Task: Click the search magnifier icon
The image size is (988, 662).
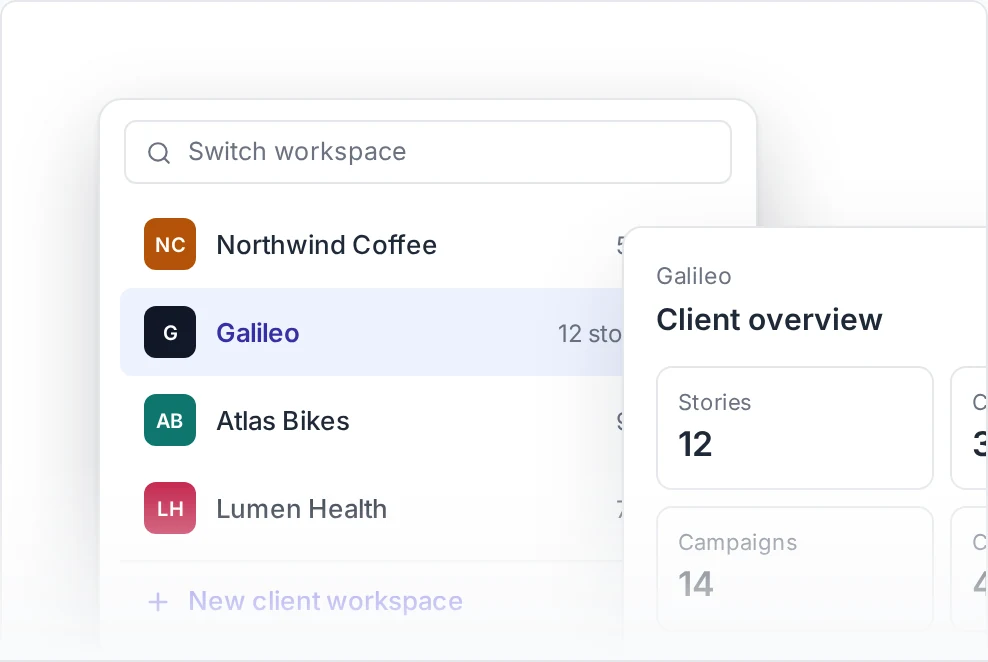Action: (x=159, y=152)
